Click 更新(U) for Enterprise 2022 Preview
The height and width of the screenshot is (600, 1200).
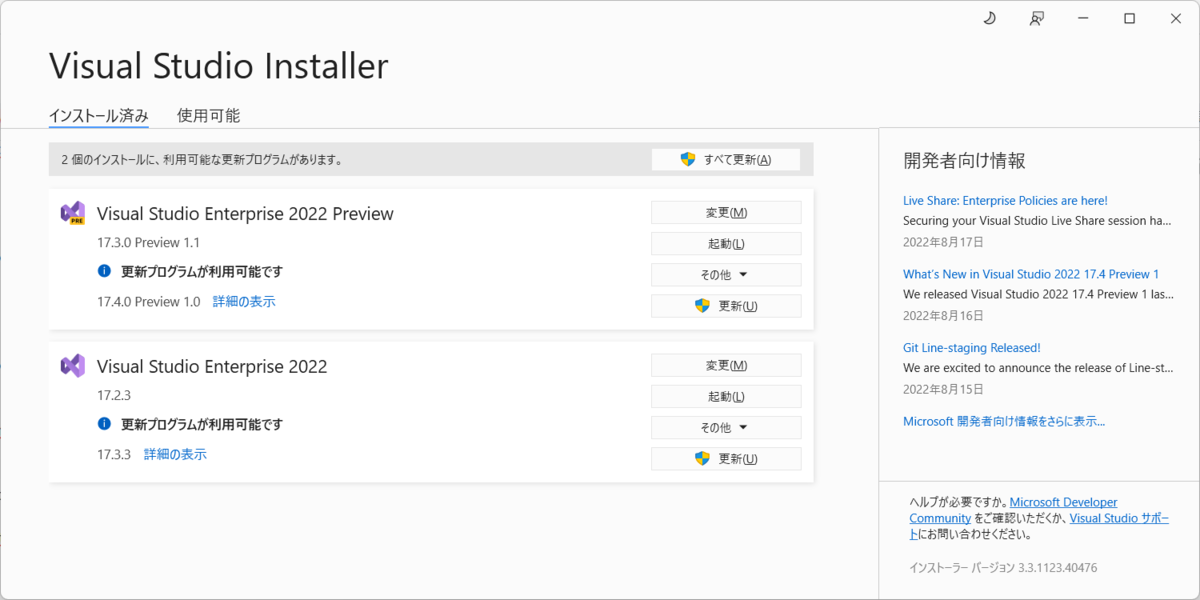point(726,305)
